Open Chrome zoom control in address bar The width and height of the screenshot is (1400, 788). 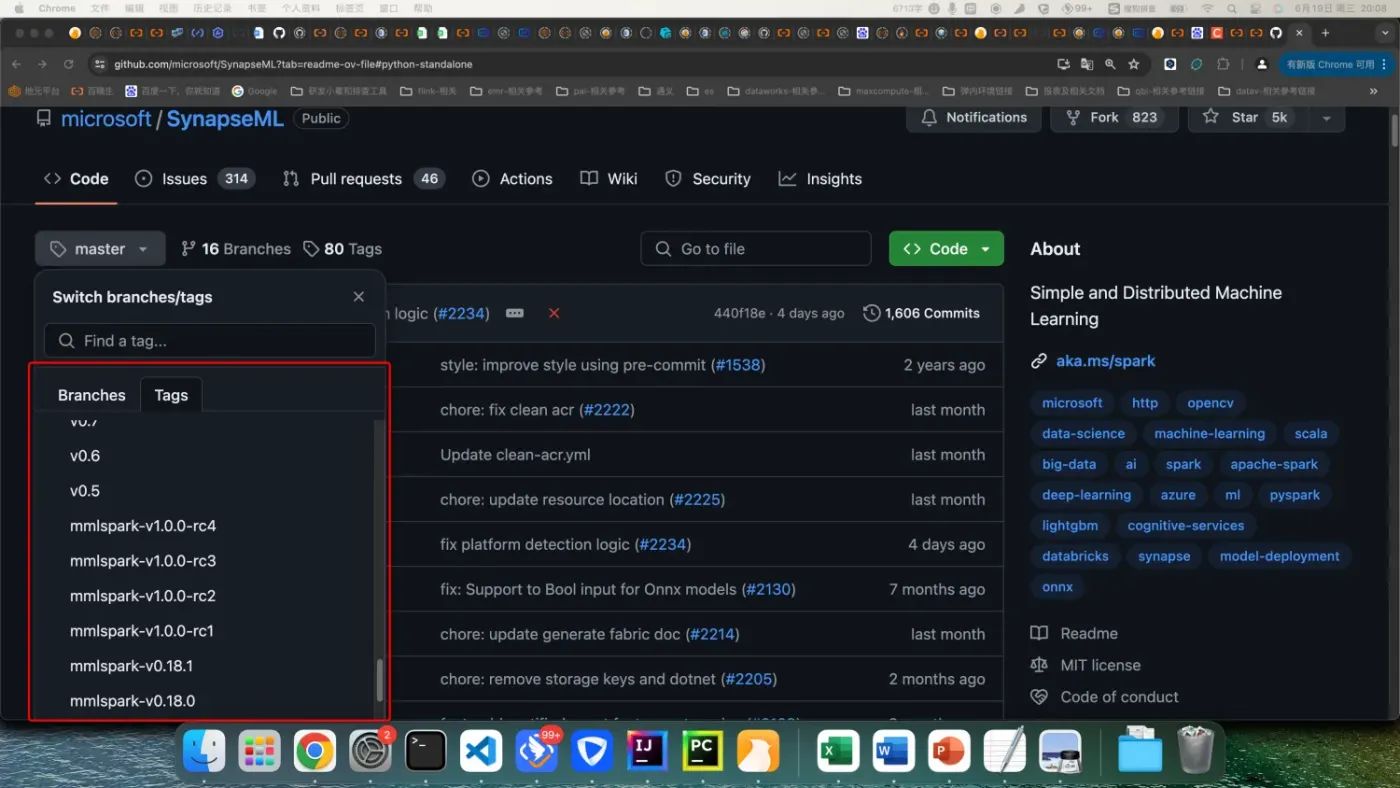pyautogui.click(x=1110, y=64)
